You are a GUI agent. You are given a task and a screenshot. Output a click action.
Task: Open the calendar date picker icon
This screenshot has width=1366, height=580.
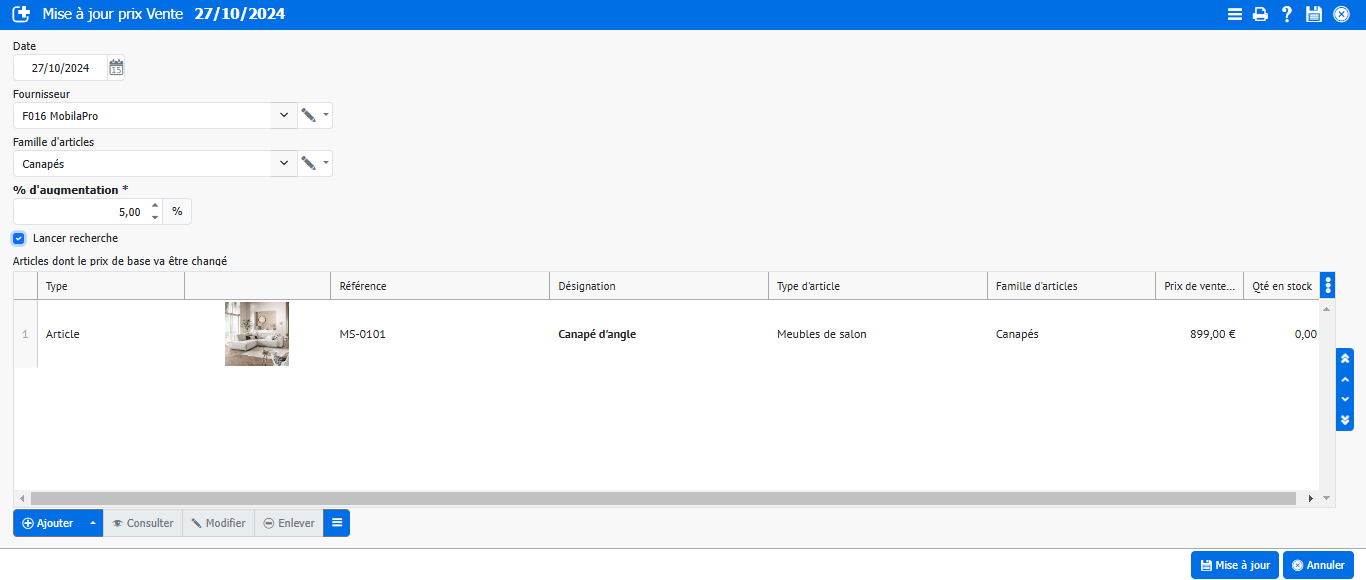(x=117, y=68)
